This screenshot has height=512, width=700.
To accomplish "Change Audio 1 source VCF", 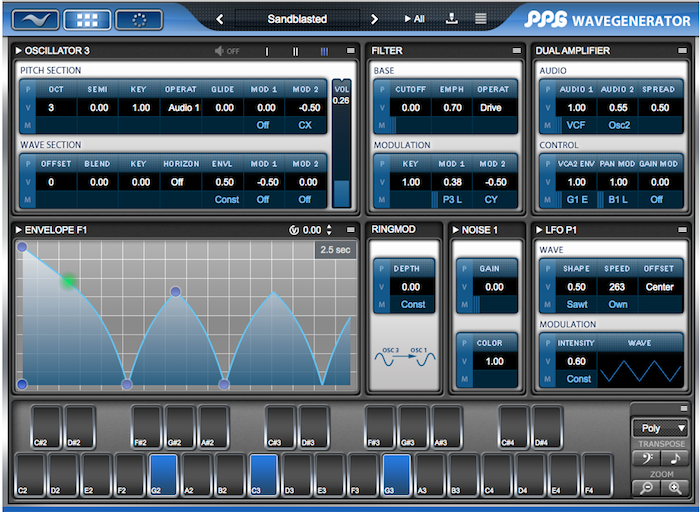I will click(x=576, y=125).
